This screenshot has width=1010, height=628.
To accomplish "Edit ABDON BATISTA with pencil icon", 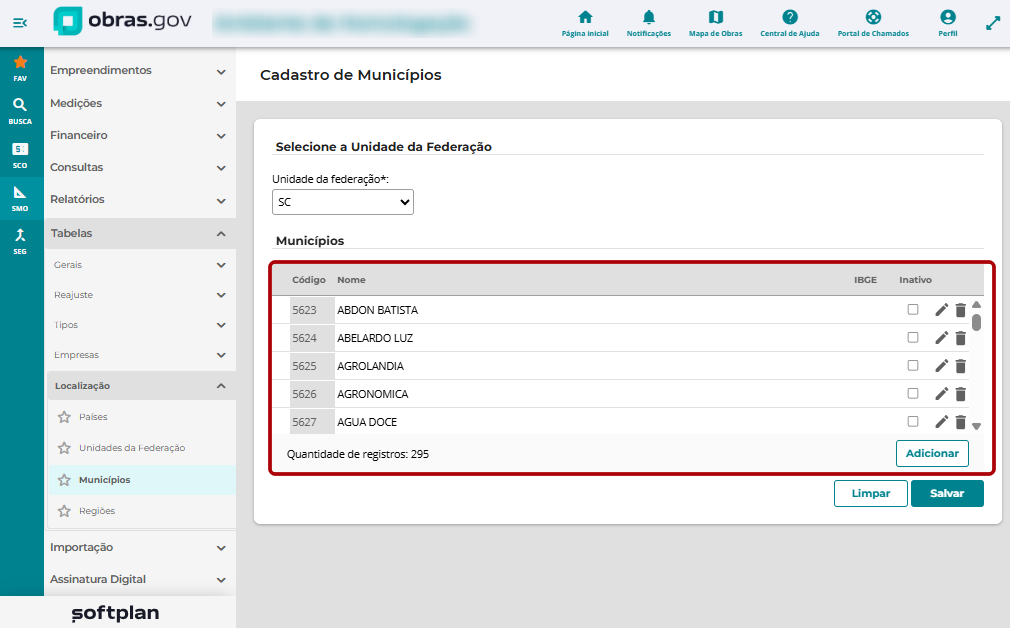I will tap(941, 310).
